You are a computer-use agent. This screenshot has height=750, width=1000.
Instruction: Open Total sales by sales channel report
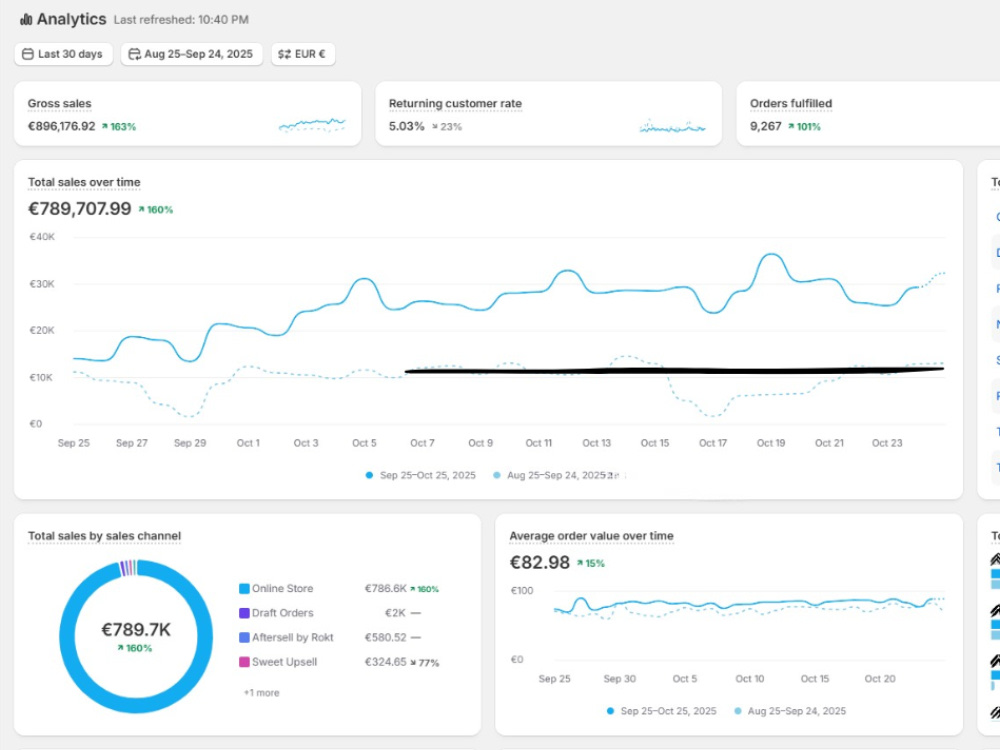click(105, 536)
